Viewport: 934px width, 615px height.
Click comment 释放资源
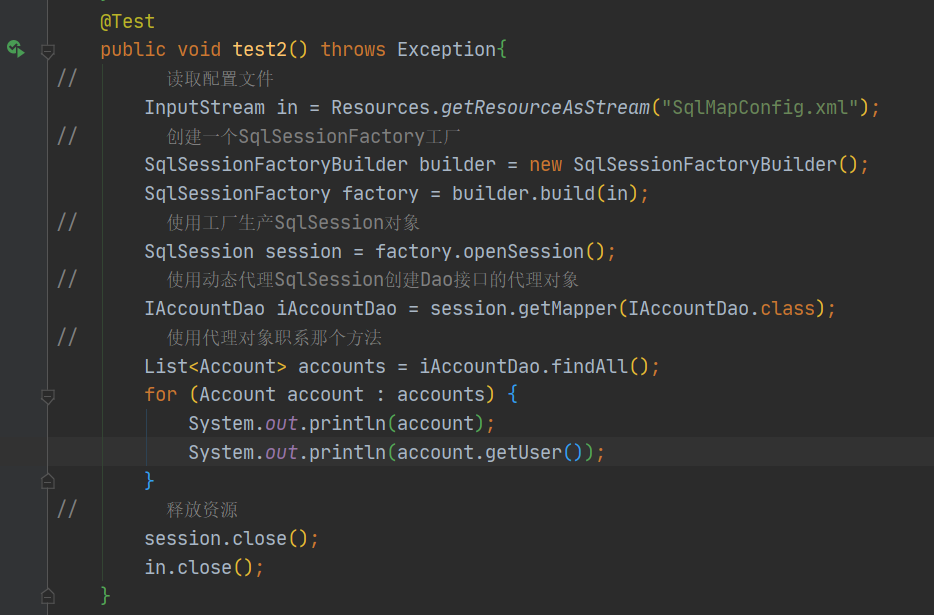202,510
